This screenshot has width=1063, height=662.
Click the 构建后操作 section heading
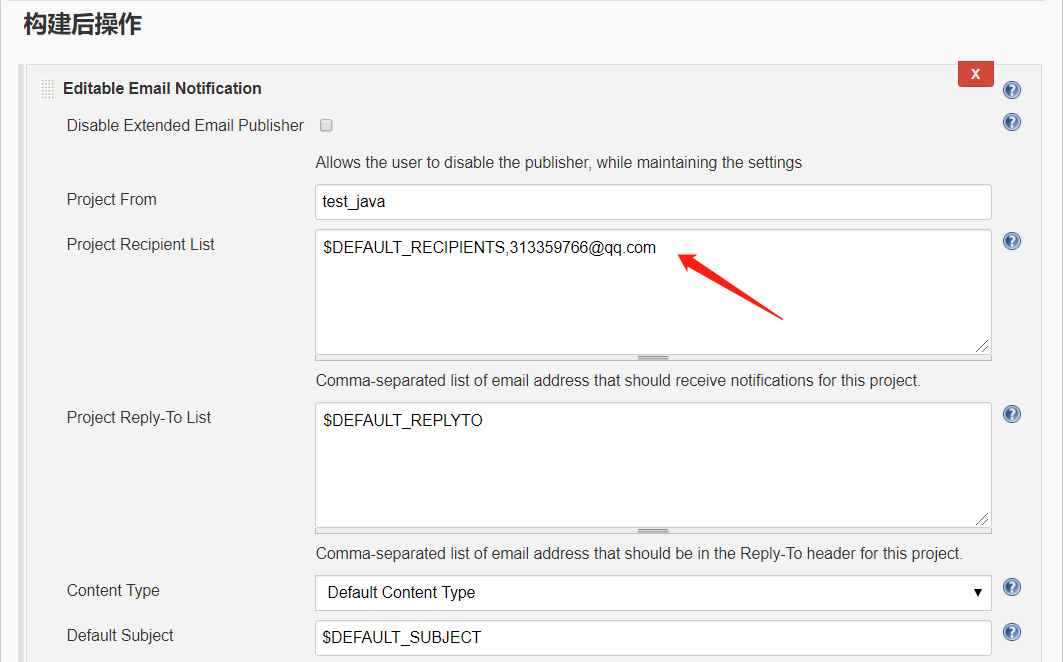(83, 24)
